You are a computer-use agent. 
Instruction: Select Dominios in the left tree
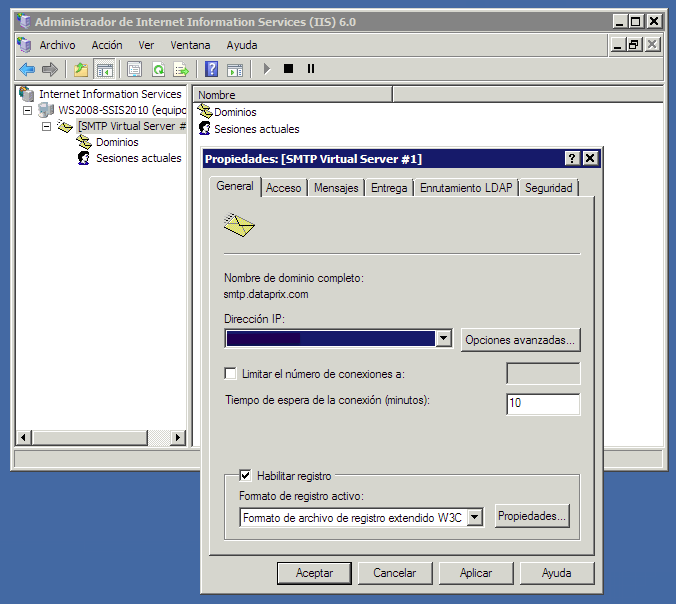click(x=117, y=142)
